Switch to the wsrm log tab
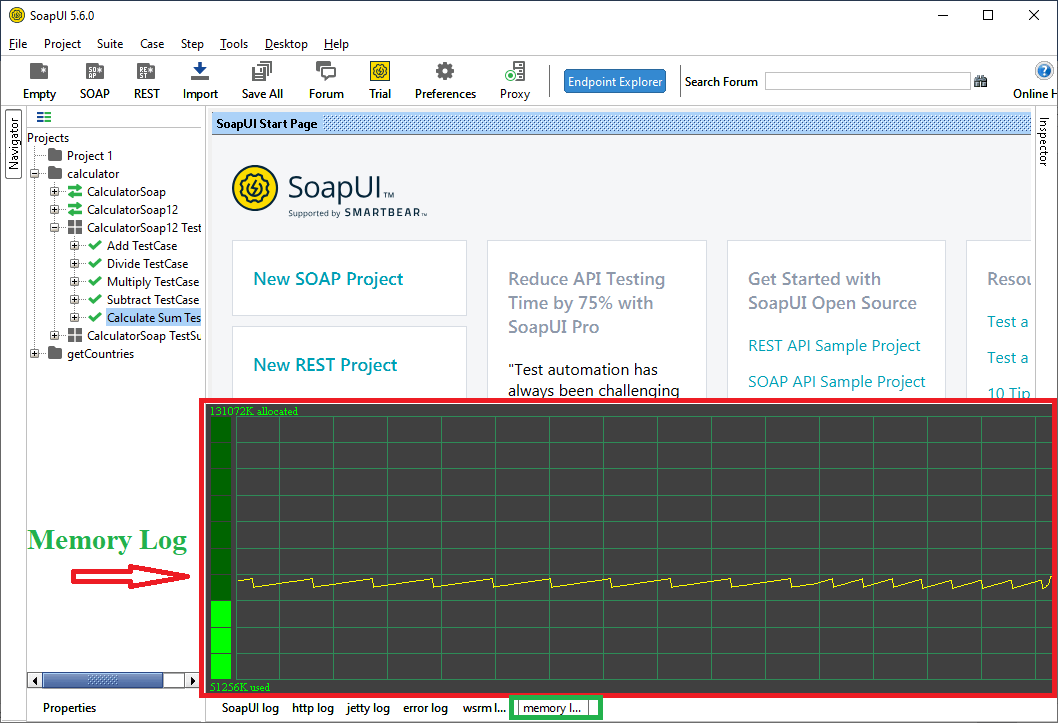Image resolution: width=1058 pixels, height=723 pixels. (x=484, y=708)
